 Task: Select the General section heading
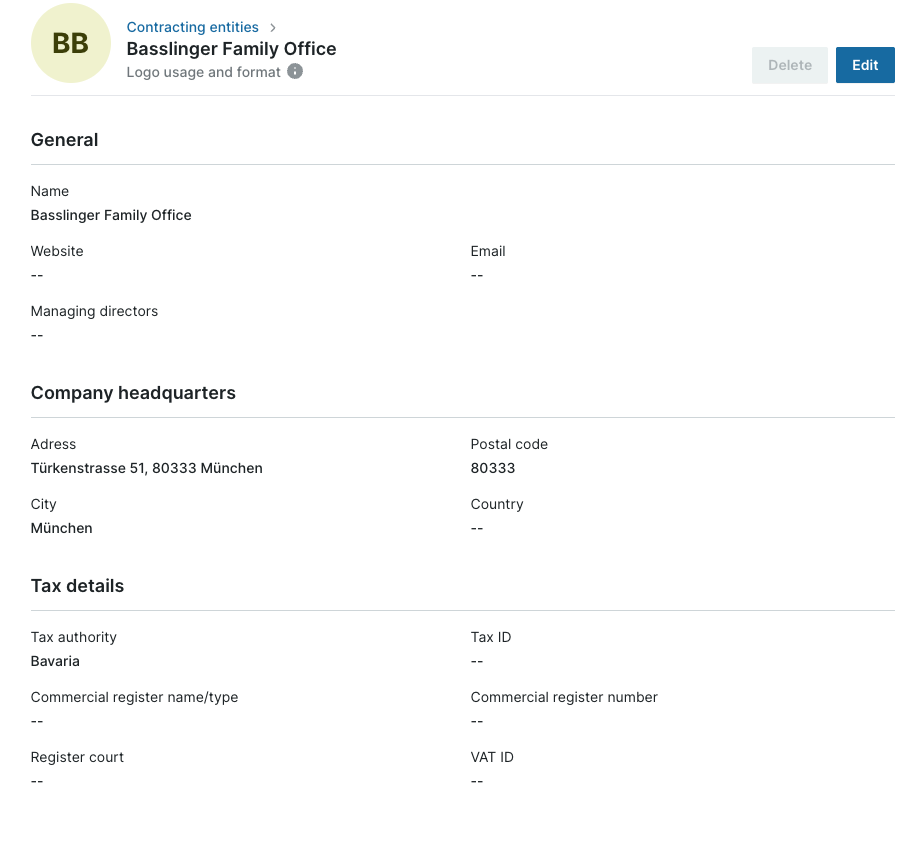[64, 140]
